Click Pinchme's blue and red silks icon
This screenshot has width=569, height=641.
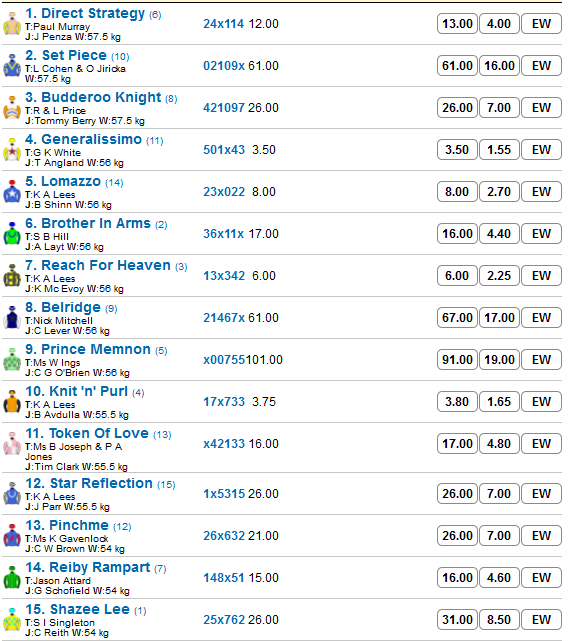(x=12, y=536)
